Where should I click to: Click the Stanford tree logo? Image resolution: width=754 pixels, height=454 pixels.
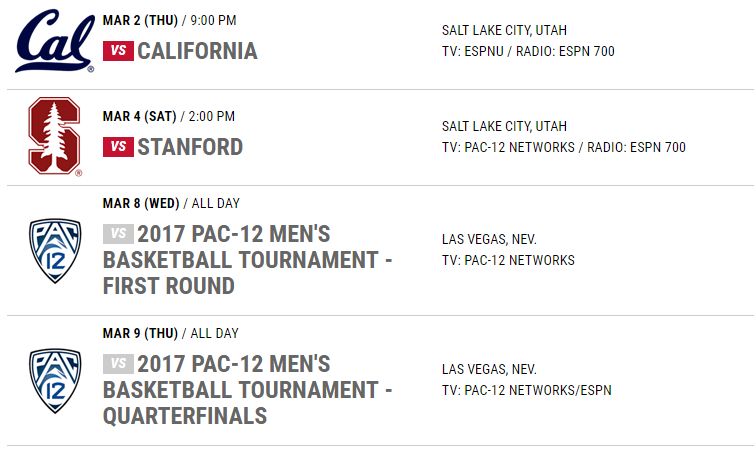tap(55, 137)
